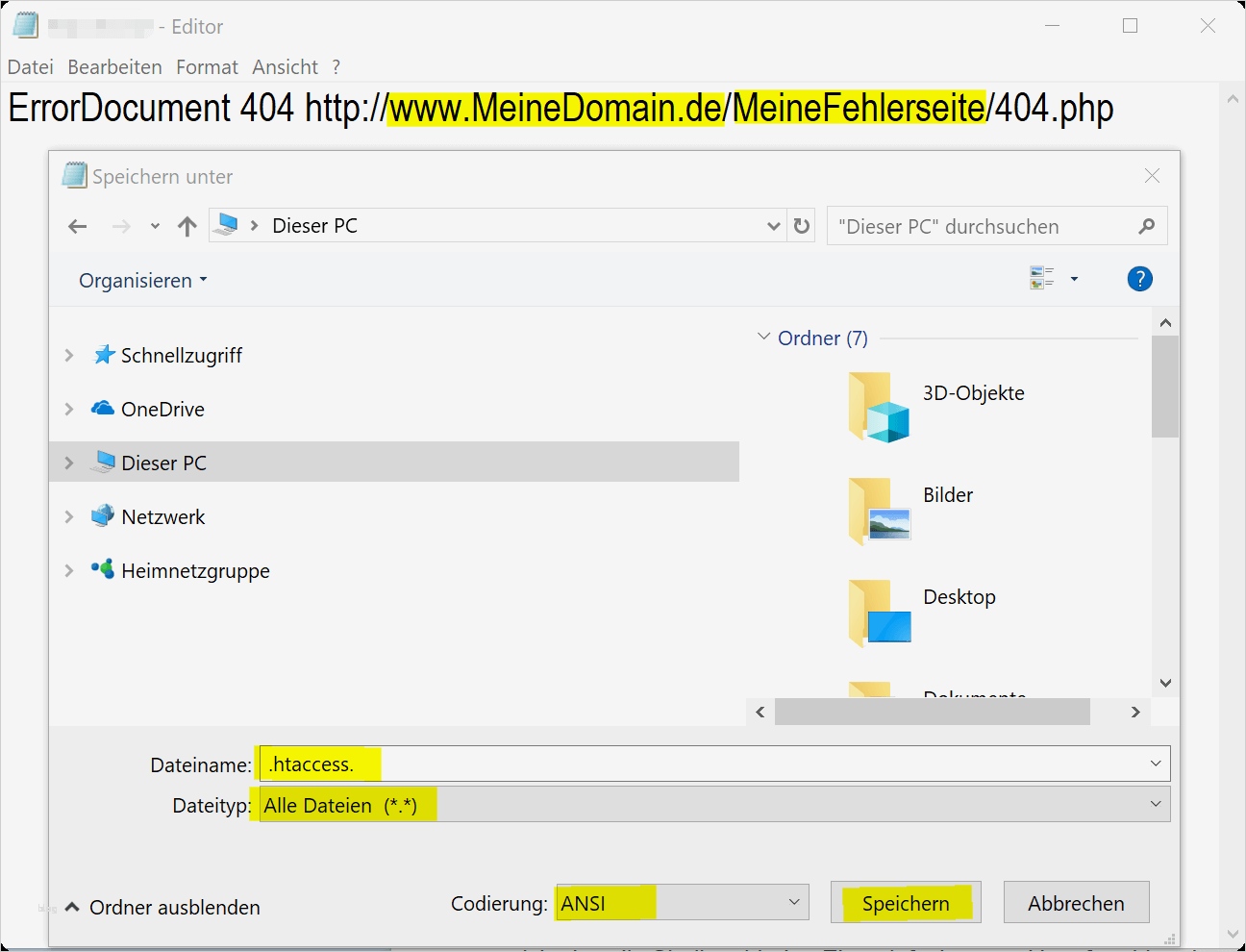Open the Dateityp dropdown

coord(1156,805)
